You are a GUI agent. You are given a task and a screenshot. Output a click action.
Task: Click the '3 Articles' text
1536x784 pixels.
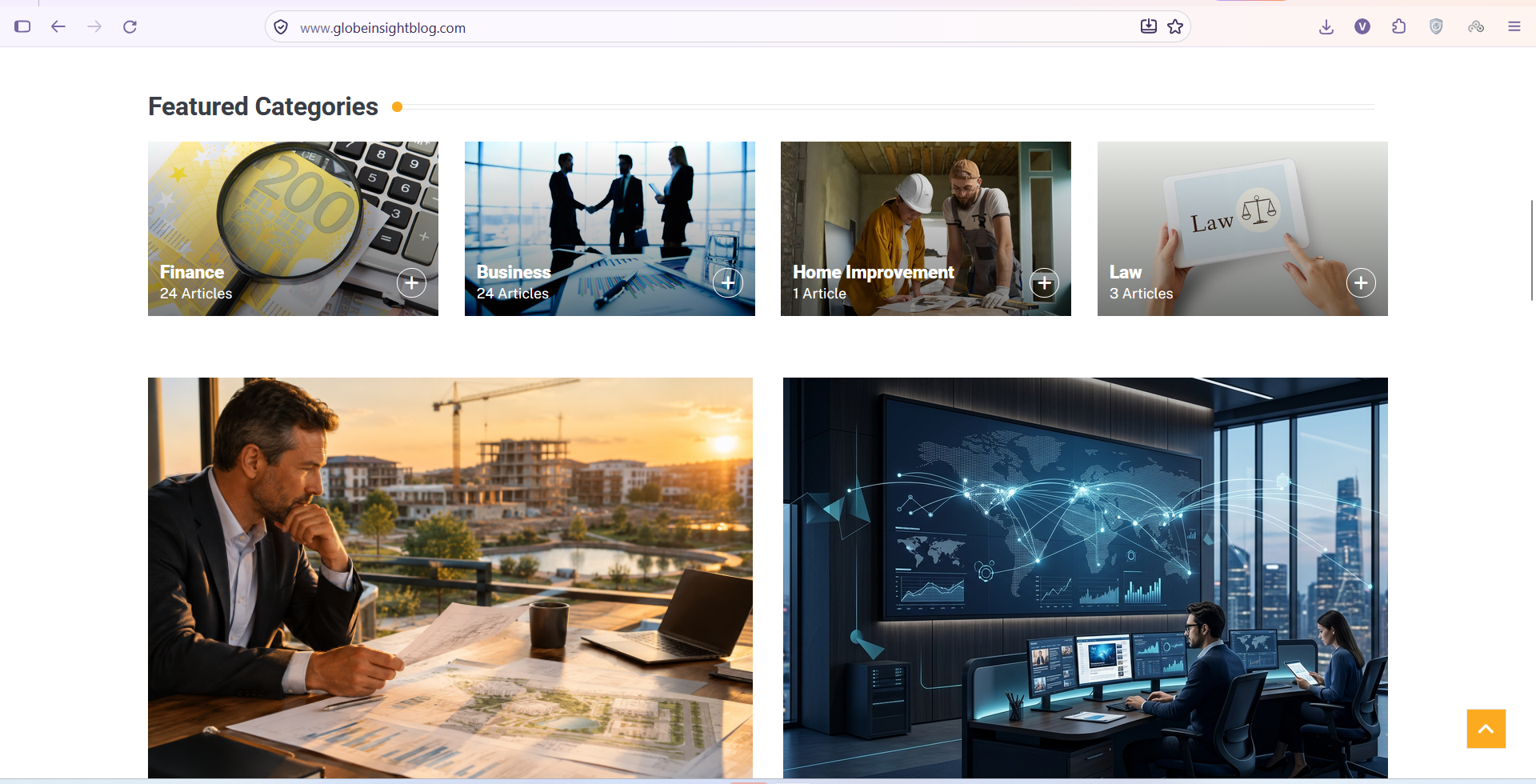pos(1142,294)
